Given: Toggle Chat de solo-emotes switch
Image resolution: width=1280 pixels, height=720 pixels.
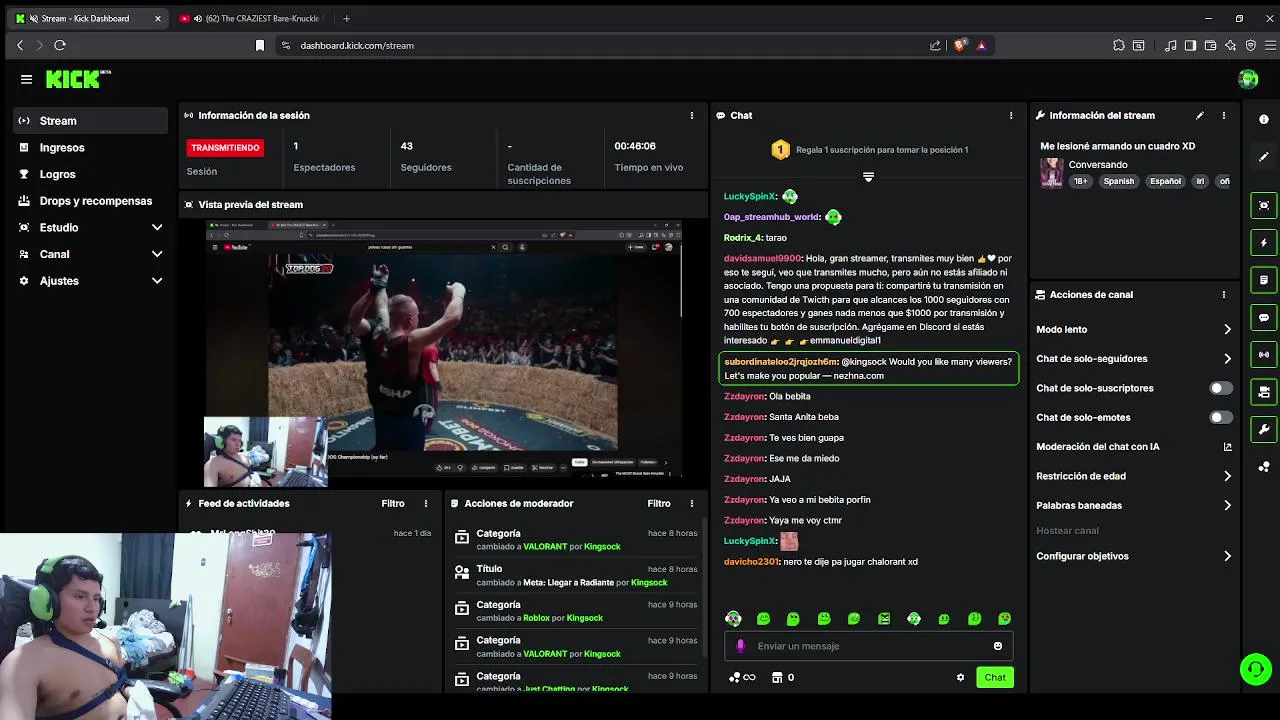Looking at the screenshot, I should click(x=1220, y=417).
